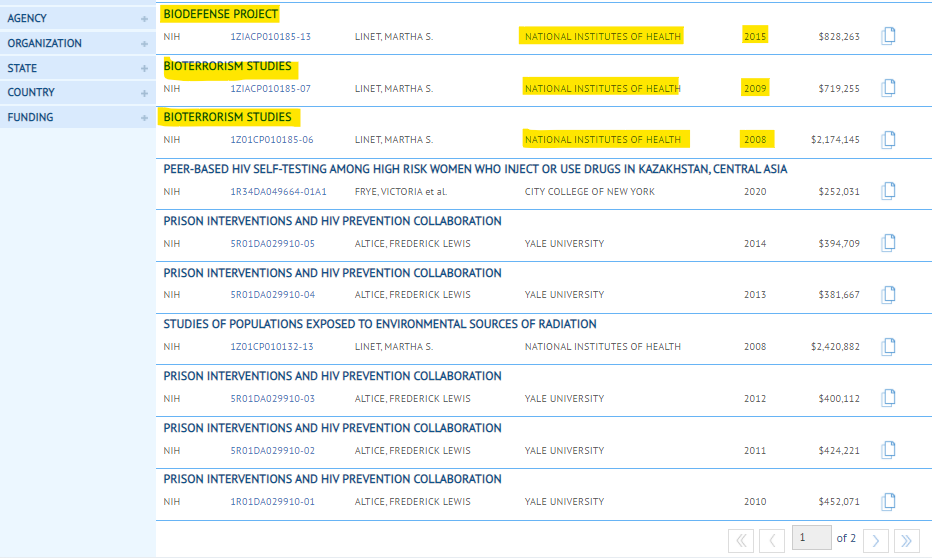The height and width of the screenshot is (558, 932).
Task: Open Prison Interventions title for 2010 grant
Action: [332, 479]
